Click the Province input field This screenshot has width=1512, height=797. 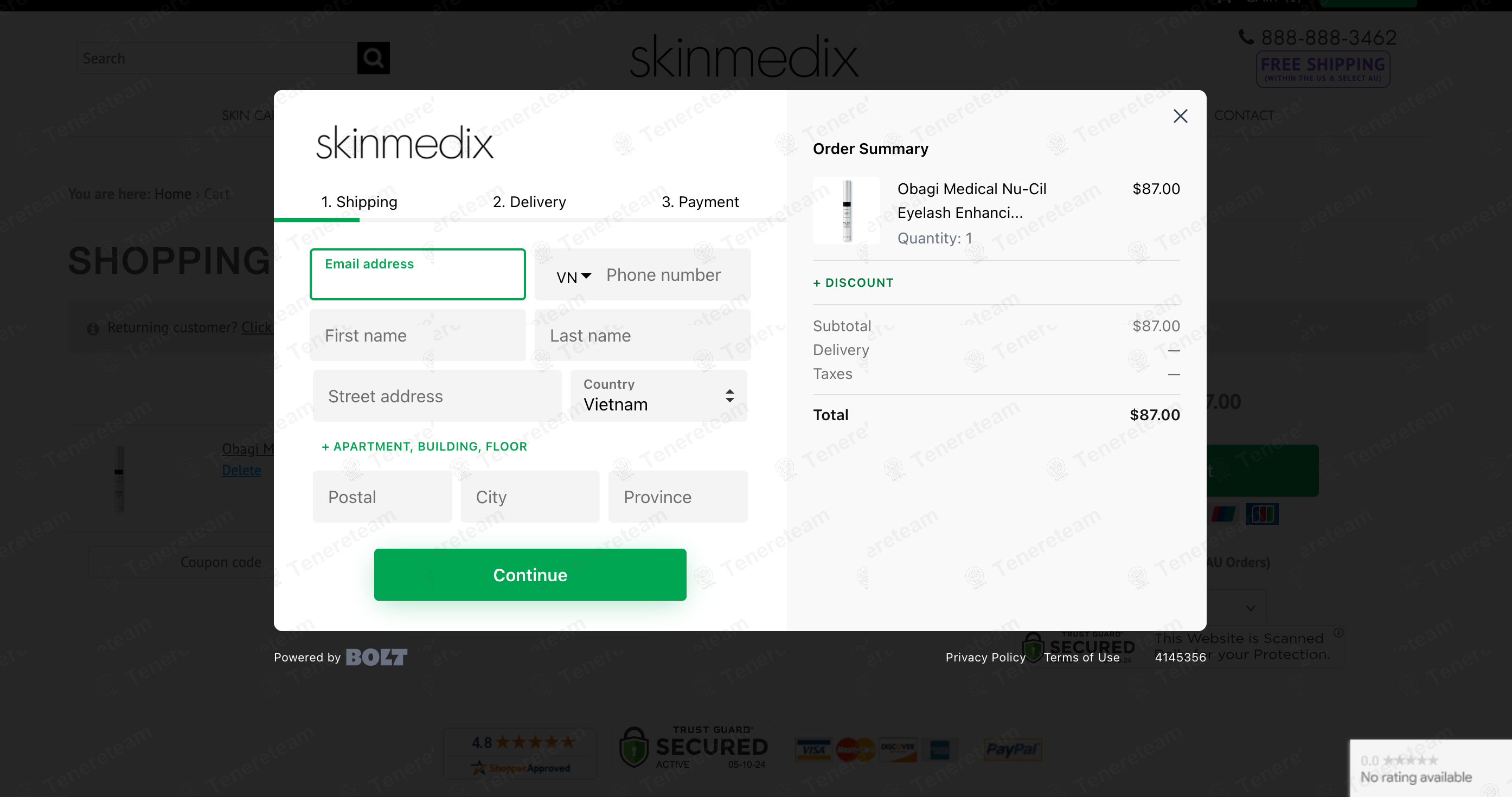(678, 497)
